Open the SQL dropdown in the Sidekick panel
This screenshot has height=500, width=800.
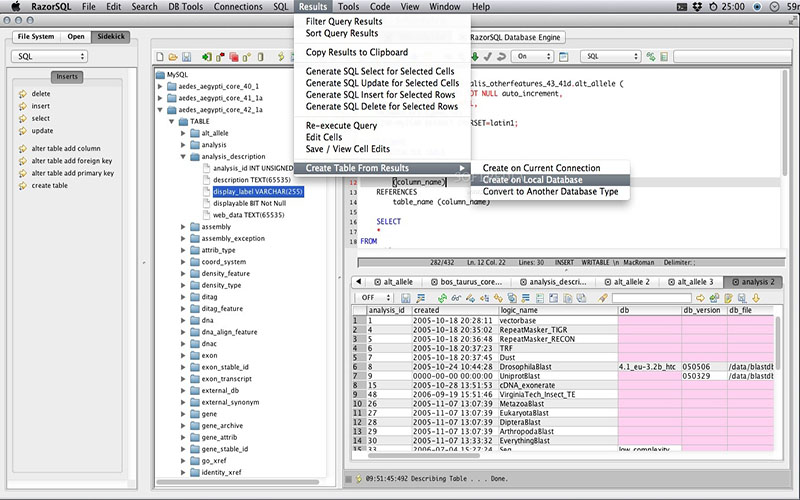tap(49, 57)
